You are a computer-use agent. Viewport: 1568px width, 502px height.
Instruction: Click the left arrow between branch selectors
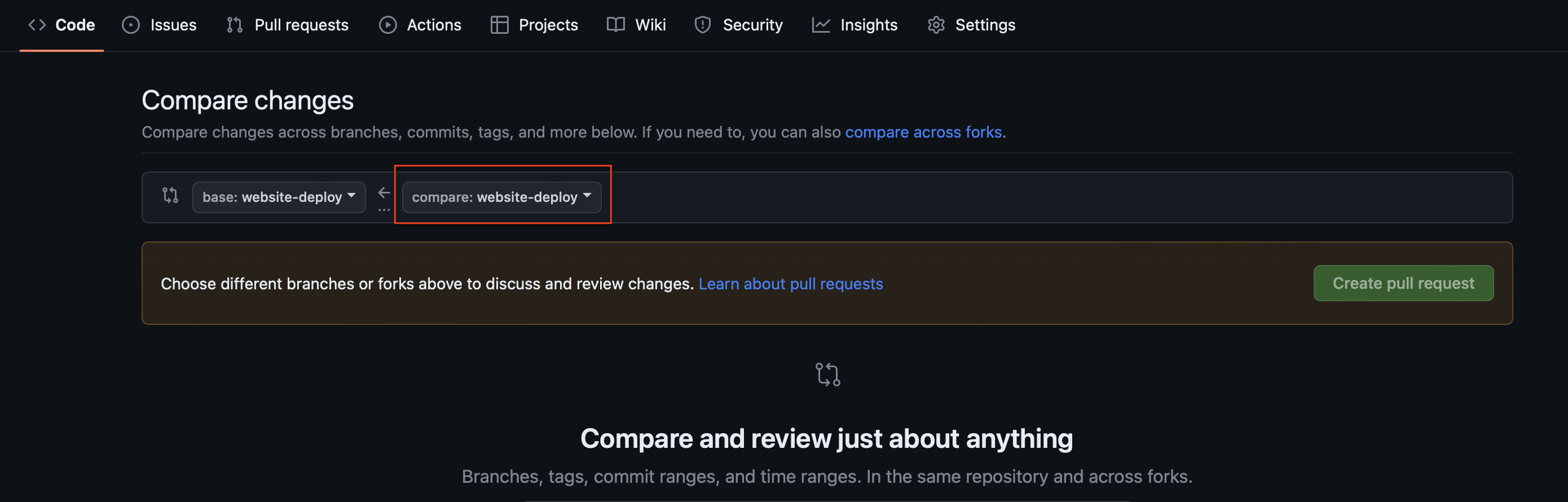pyautogui.click(x=384, y=193)
